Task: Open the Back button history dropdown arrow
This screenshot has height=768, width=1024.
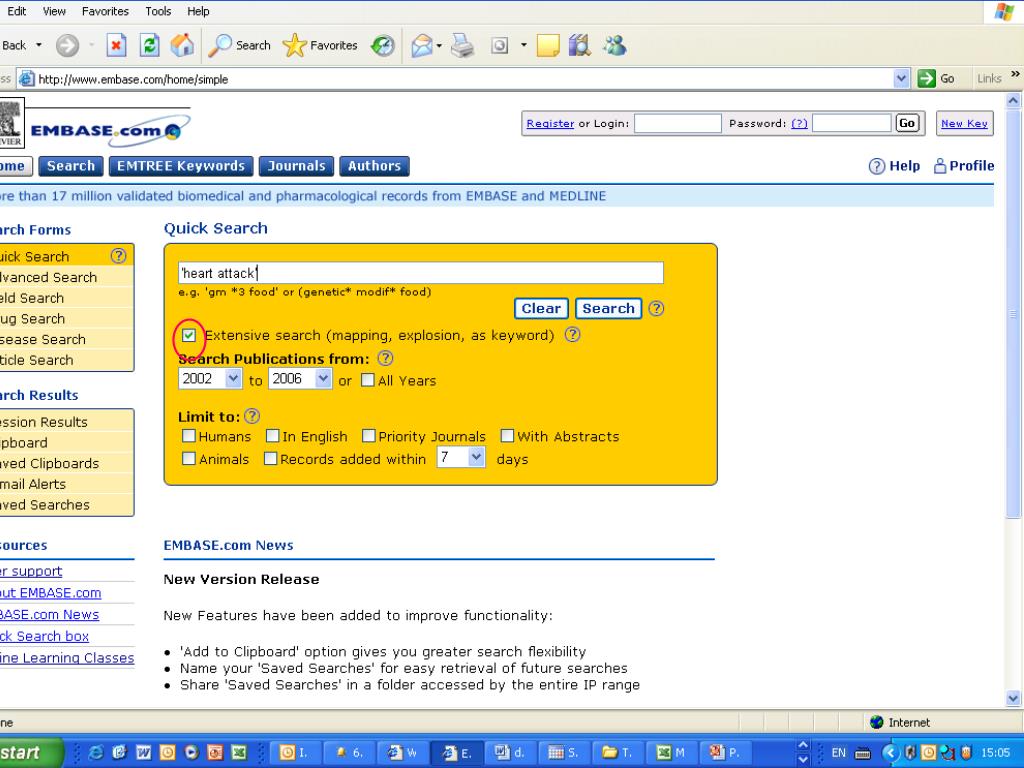Action: pyautogui.click(x=39, y=45)
